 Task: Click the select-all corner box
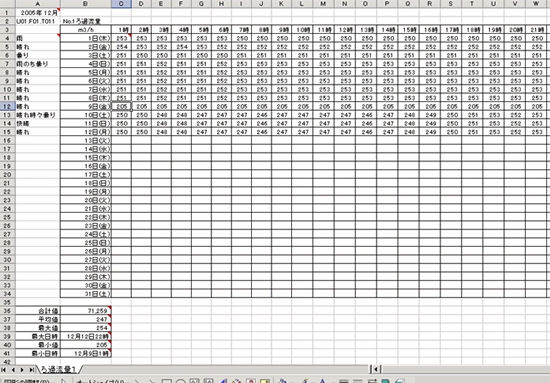pos(7,4)
